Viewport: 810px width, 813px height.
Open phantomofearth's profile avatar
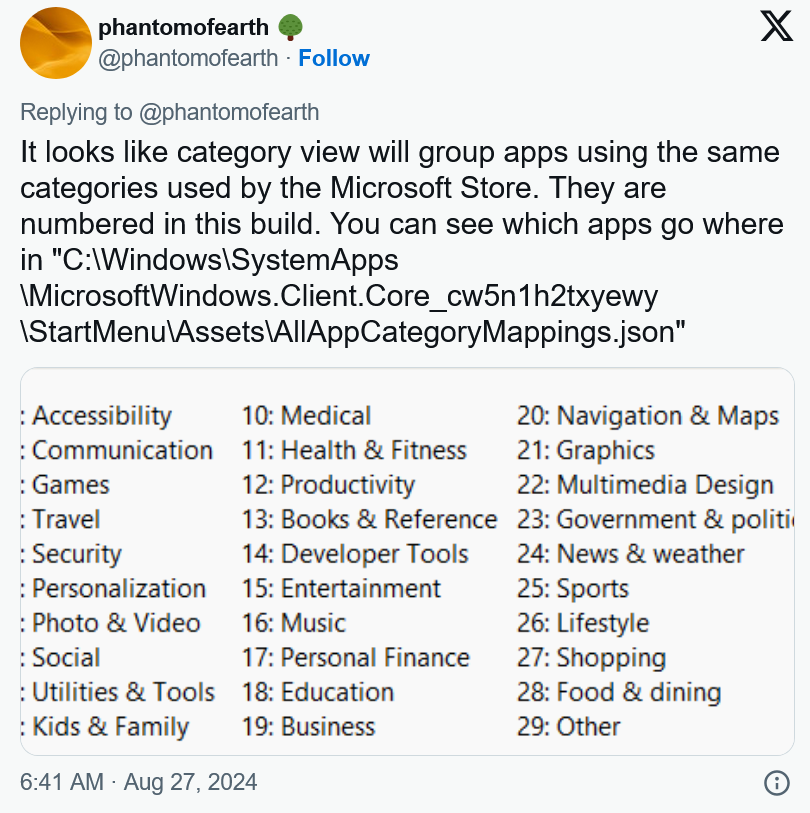pos(56,43)
